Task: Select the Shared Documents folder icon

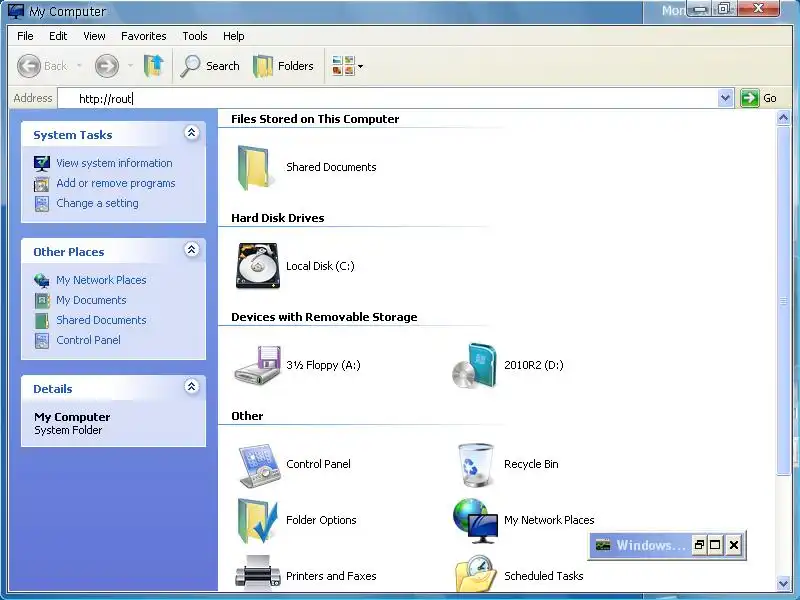Action: [x=254, y=168]
